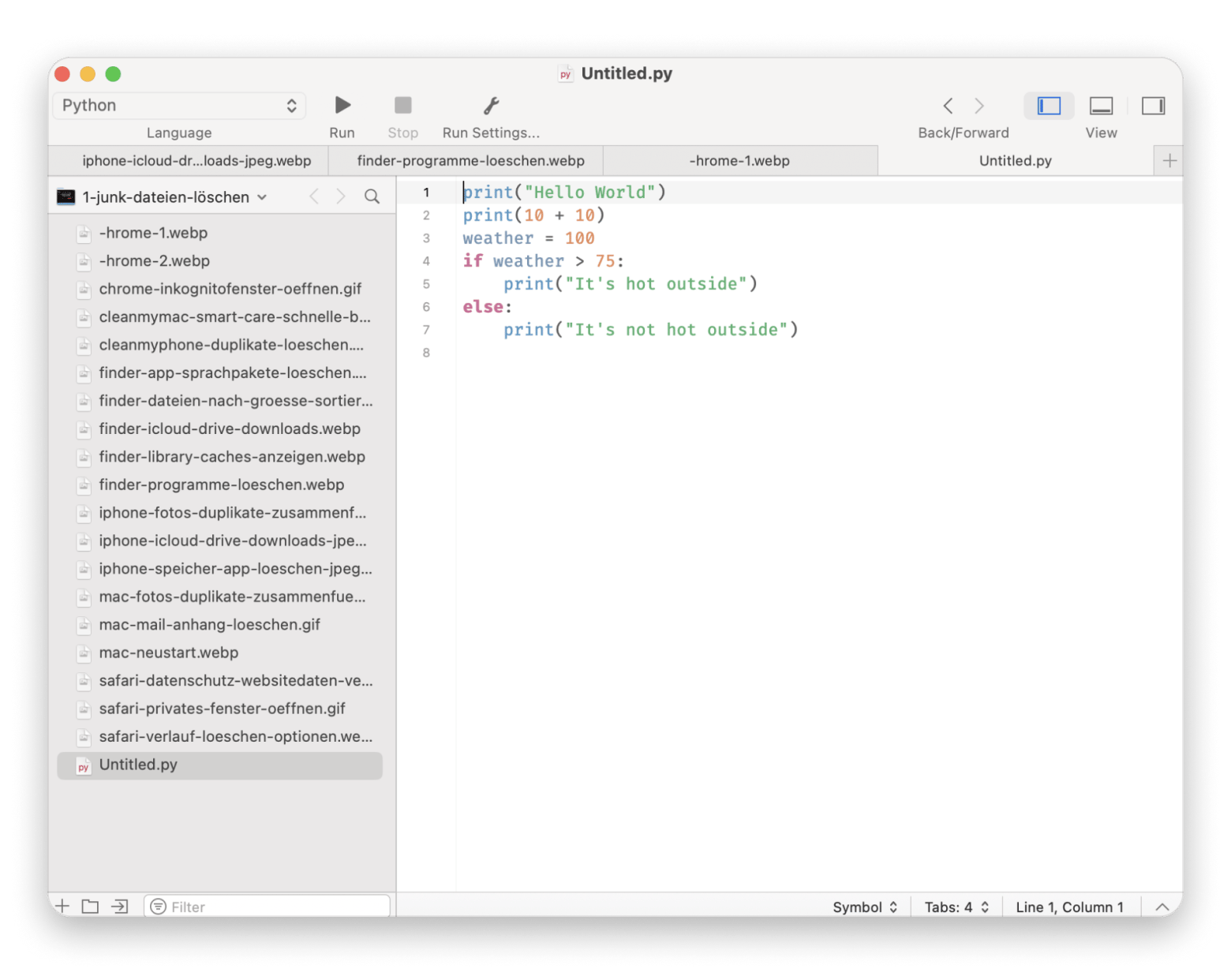
Task: Click the file icon beside -hrome-2.webp
Action: click(83, 261)
